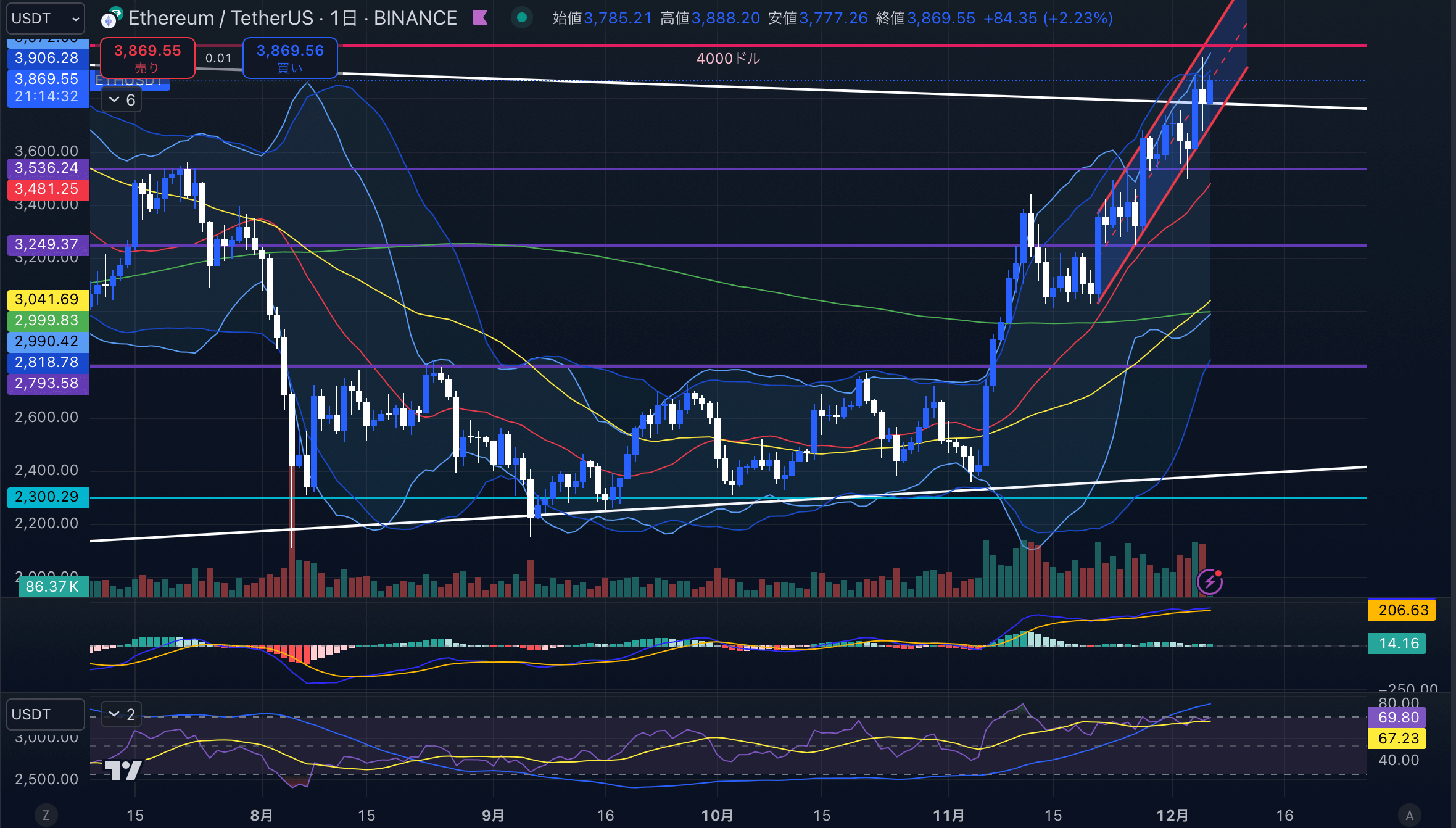Open the USDT dropdown in the lower pane
Image resolution: width=1456 pixels, height=828 pixels.
click(x=46, y=714)
